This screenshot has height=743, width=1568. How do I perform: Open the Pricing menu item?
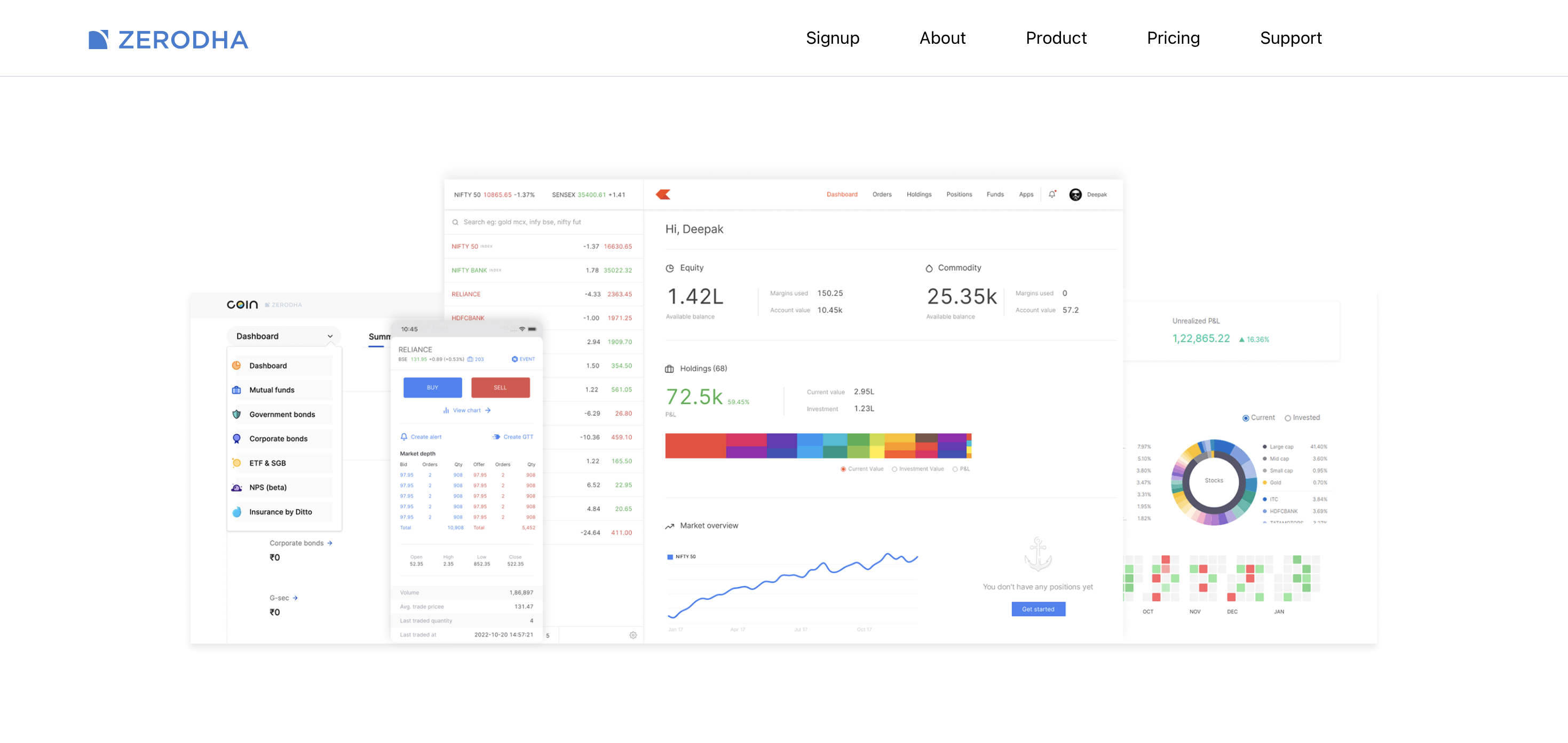(x=1173, y=38)
